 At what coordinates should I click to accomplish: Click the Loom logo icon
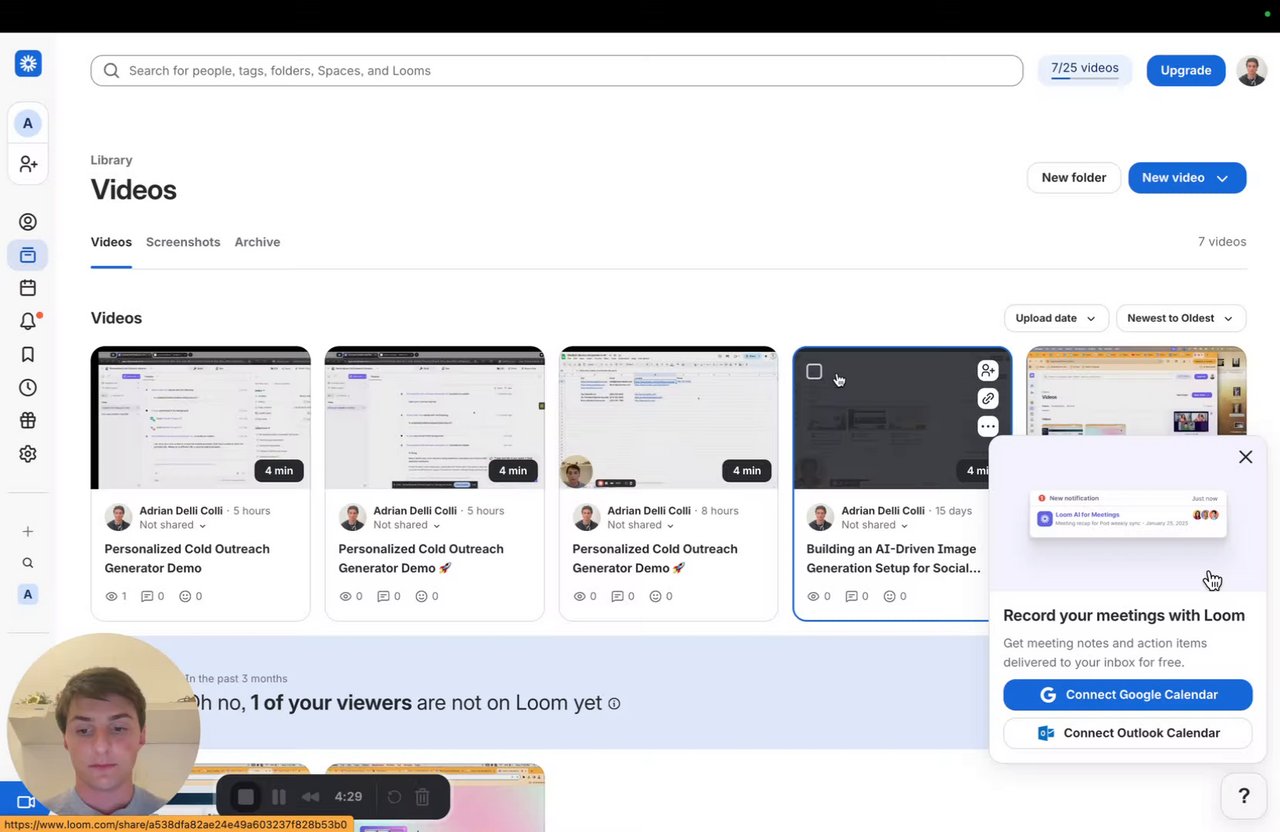28,64
